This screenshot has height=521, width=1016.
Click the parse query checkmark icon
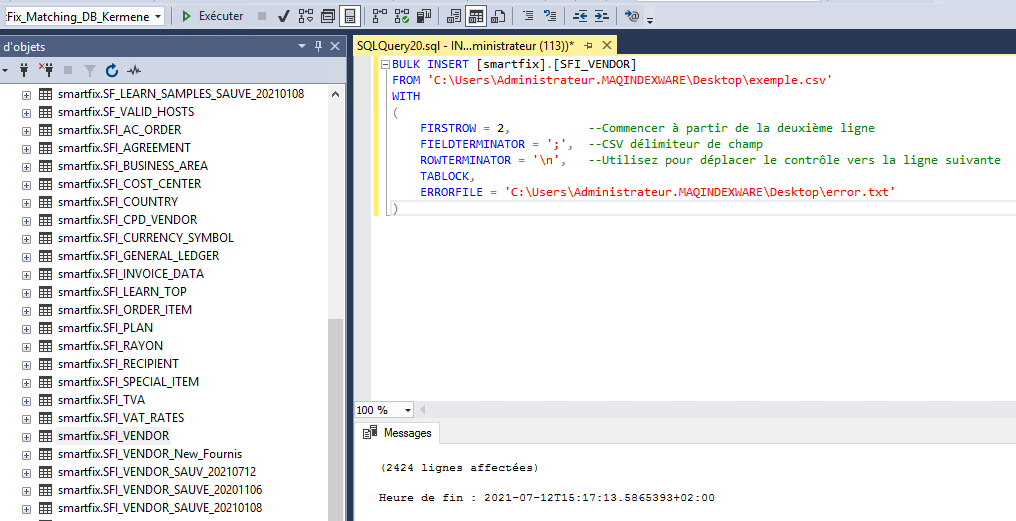284,16
